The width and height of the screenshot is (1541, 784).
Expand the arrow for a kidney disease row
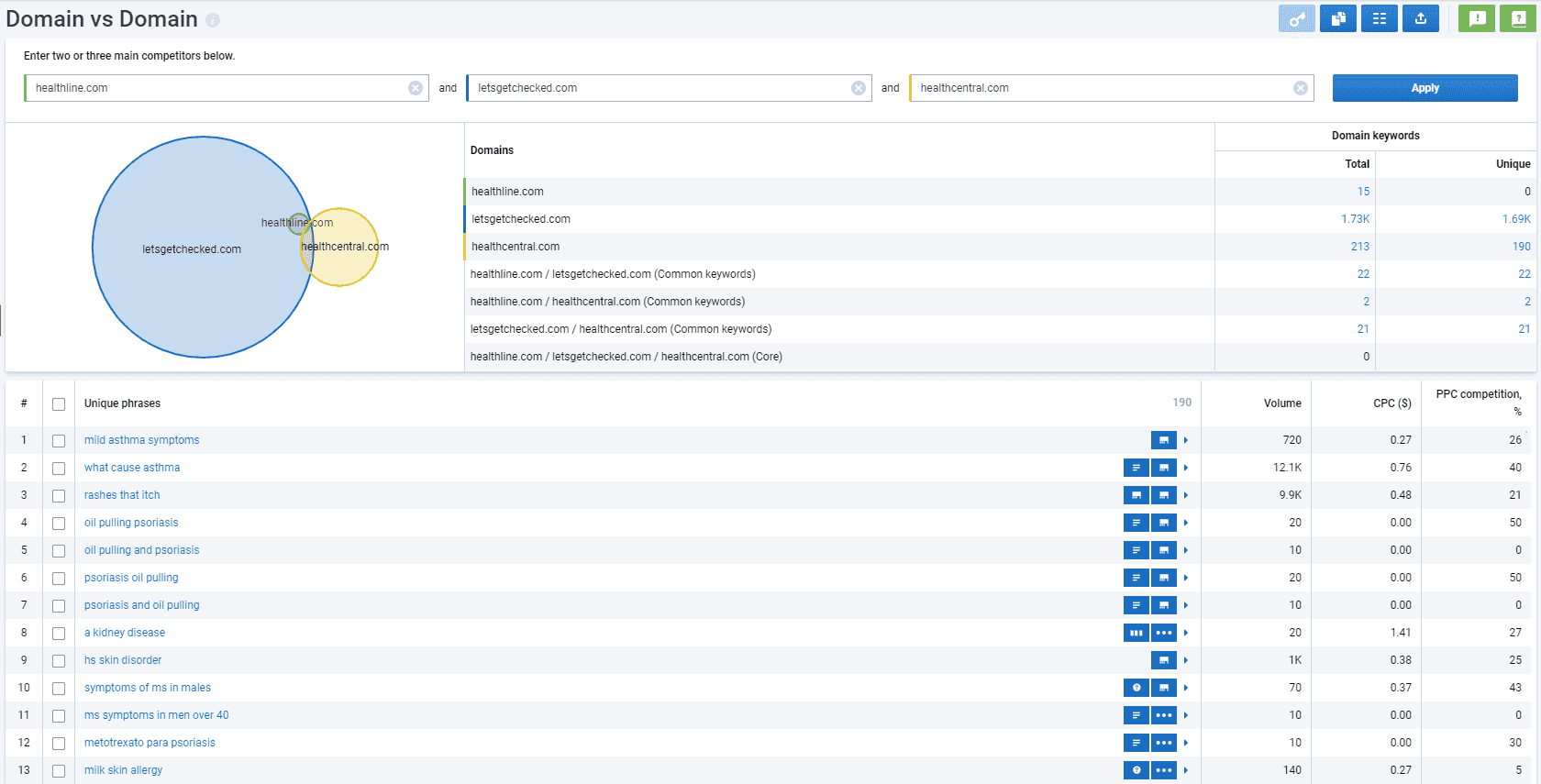[1186, 633]
